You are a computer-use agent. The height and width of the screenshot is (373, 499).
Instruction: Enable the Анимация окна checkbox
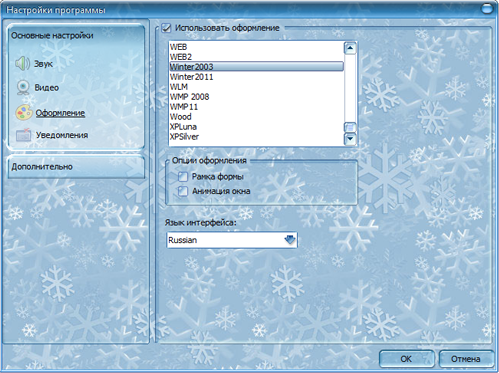click(183, 191)
